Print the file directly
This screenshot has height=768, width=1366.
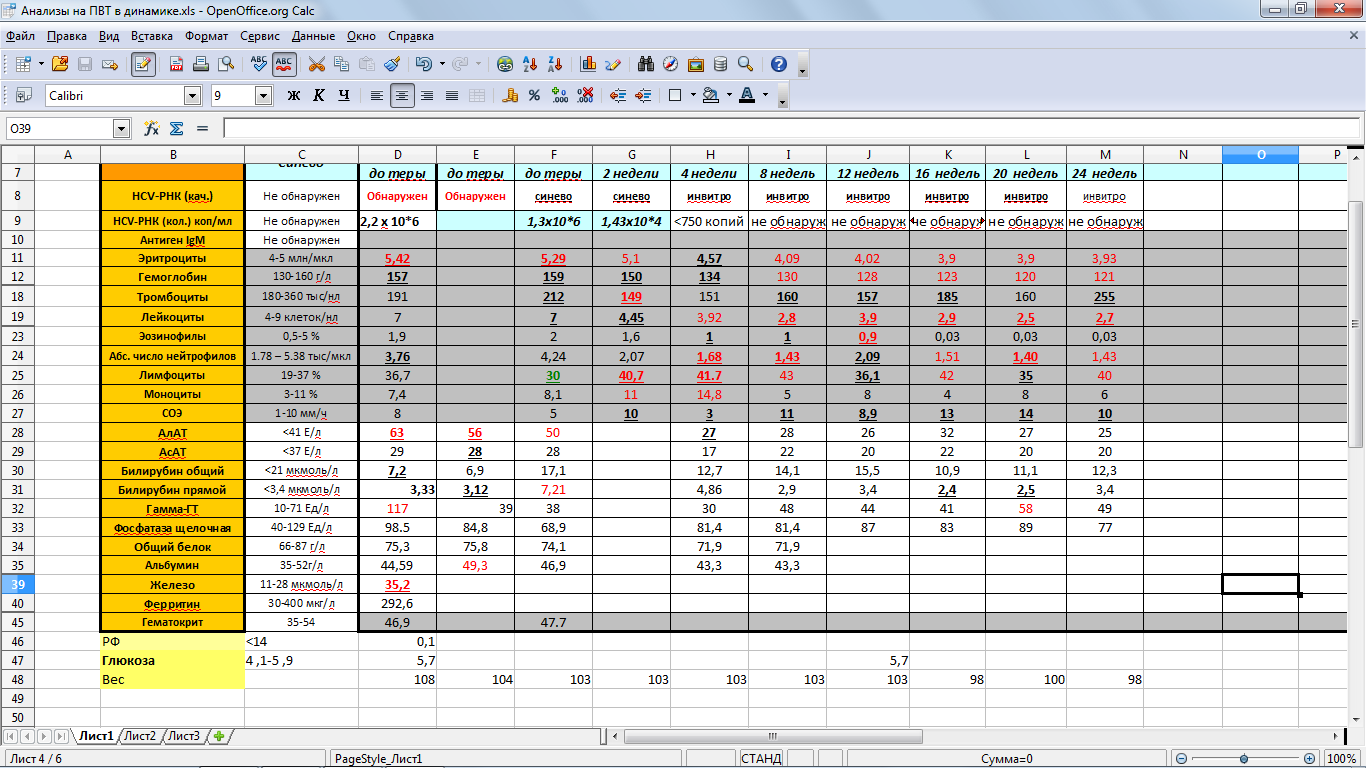[202, 64]
